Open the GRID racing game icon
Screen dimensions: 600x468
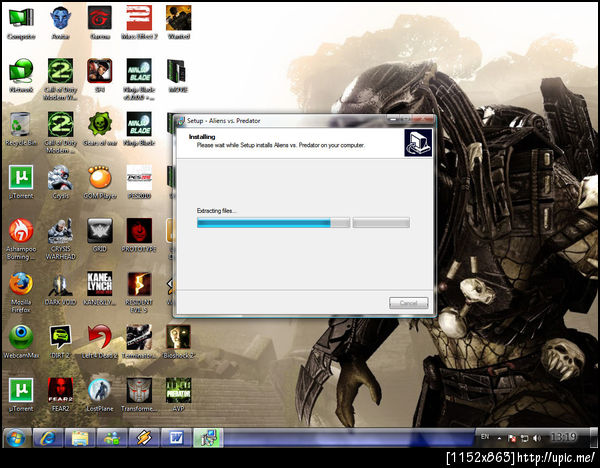click(100, 235)
